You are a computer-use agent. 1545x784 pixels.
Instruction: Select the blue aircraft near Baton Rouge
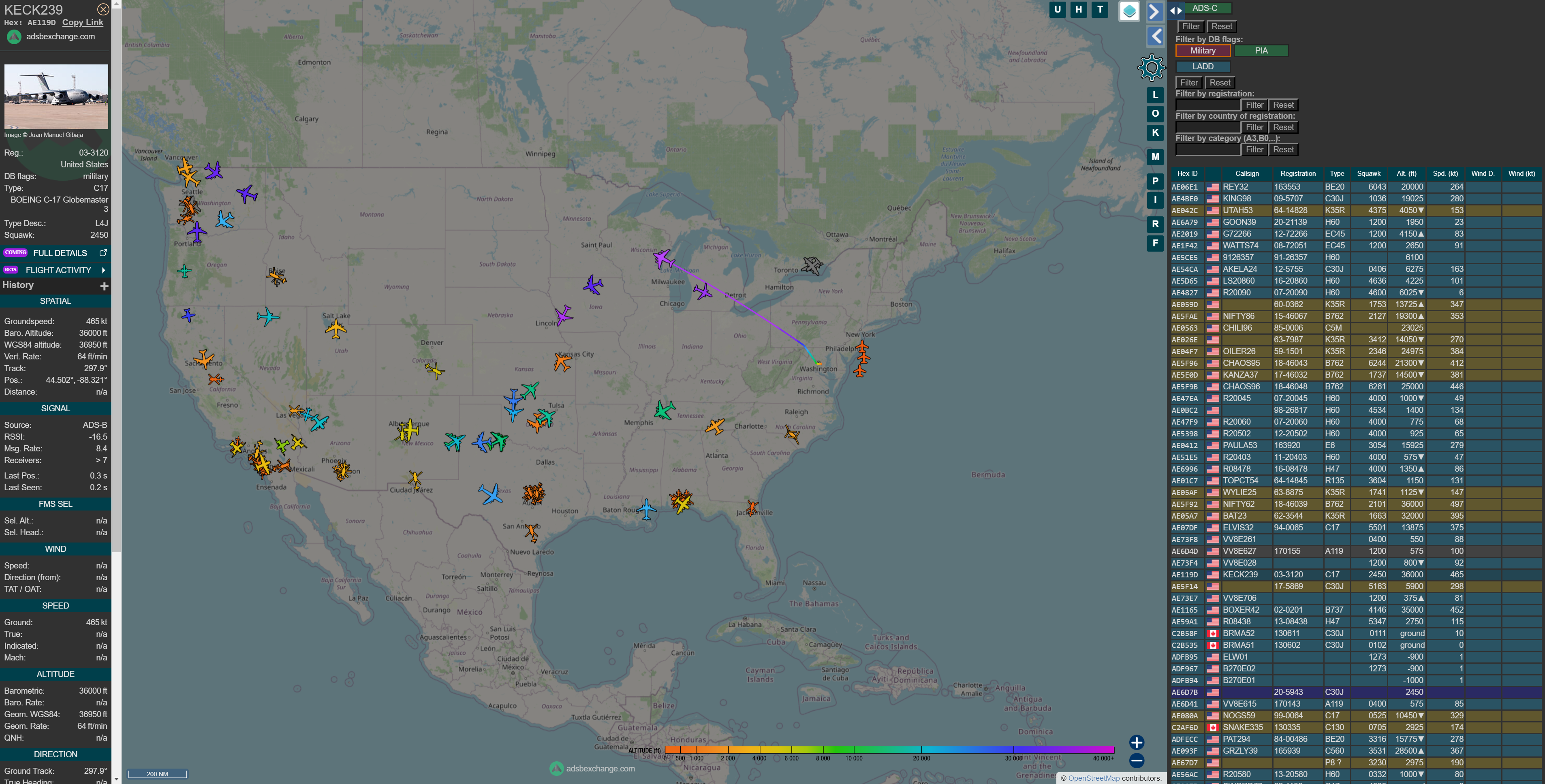click(x=646, y=509)
